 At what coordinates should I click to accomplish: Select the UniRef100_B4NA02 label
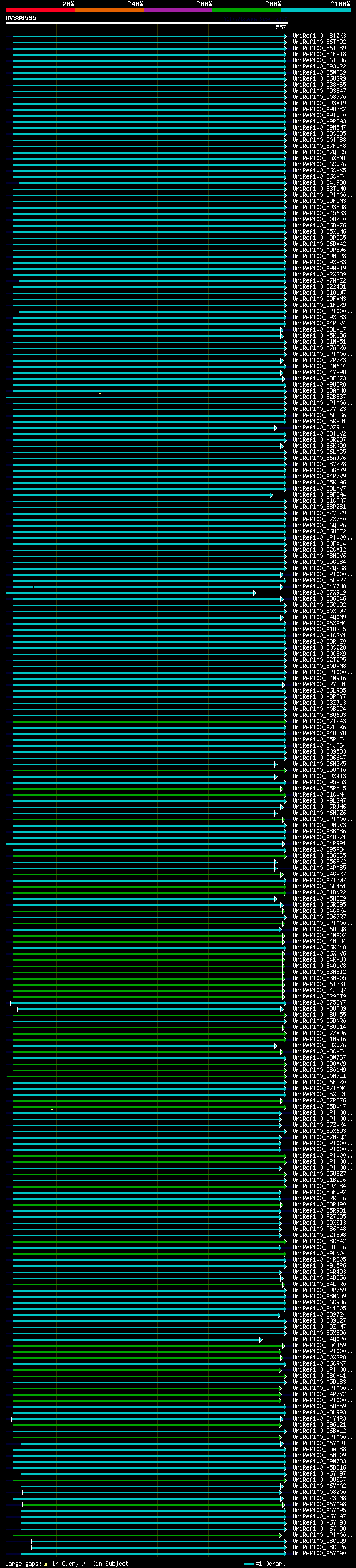tap(319, 936)
